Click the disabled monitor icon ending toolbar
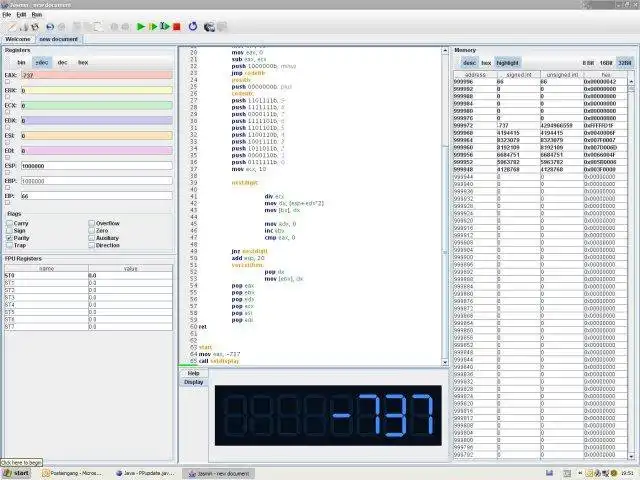This screenshot has height=480, width=640. tap(222, 27)
